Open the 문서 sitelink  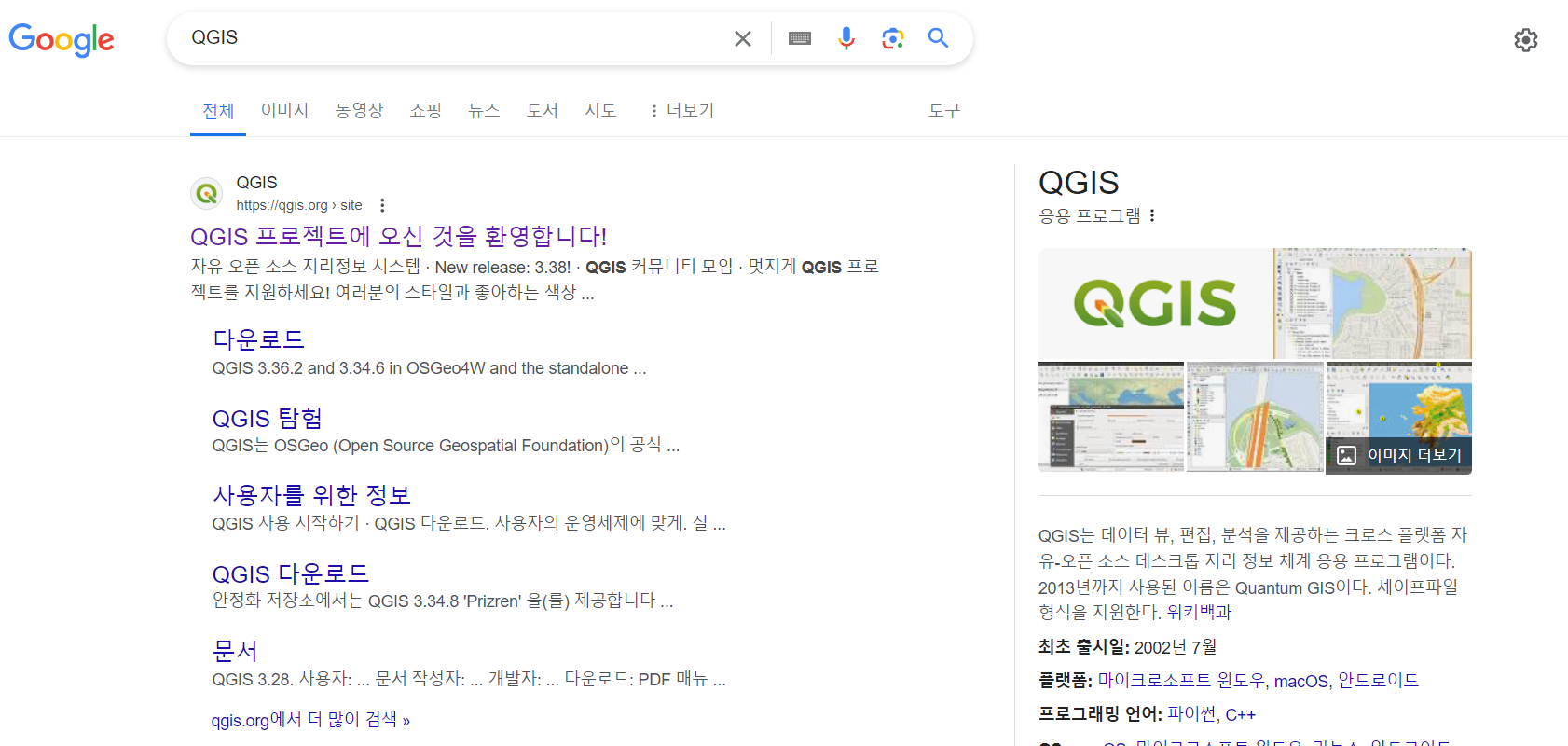(235, 651)
